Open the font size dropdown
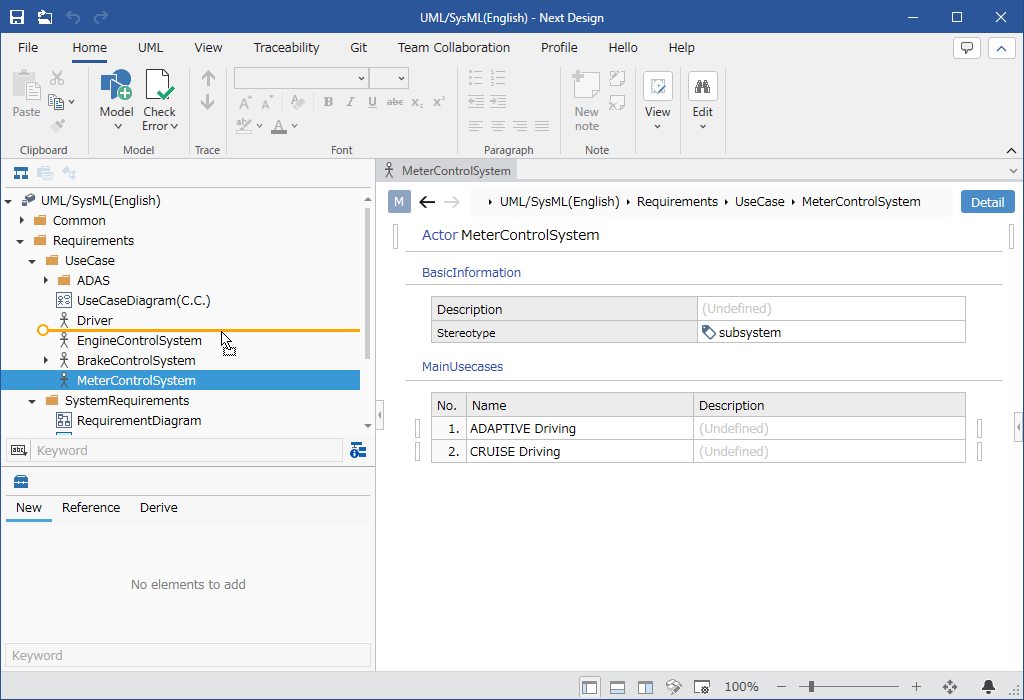 (401, 78)
